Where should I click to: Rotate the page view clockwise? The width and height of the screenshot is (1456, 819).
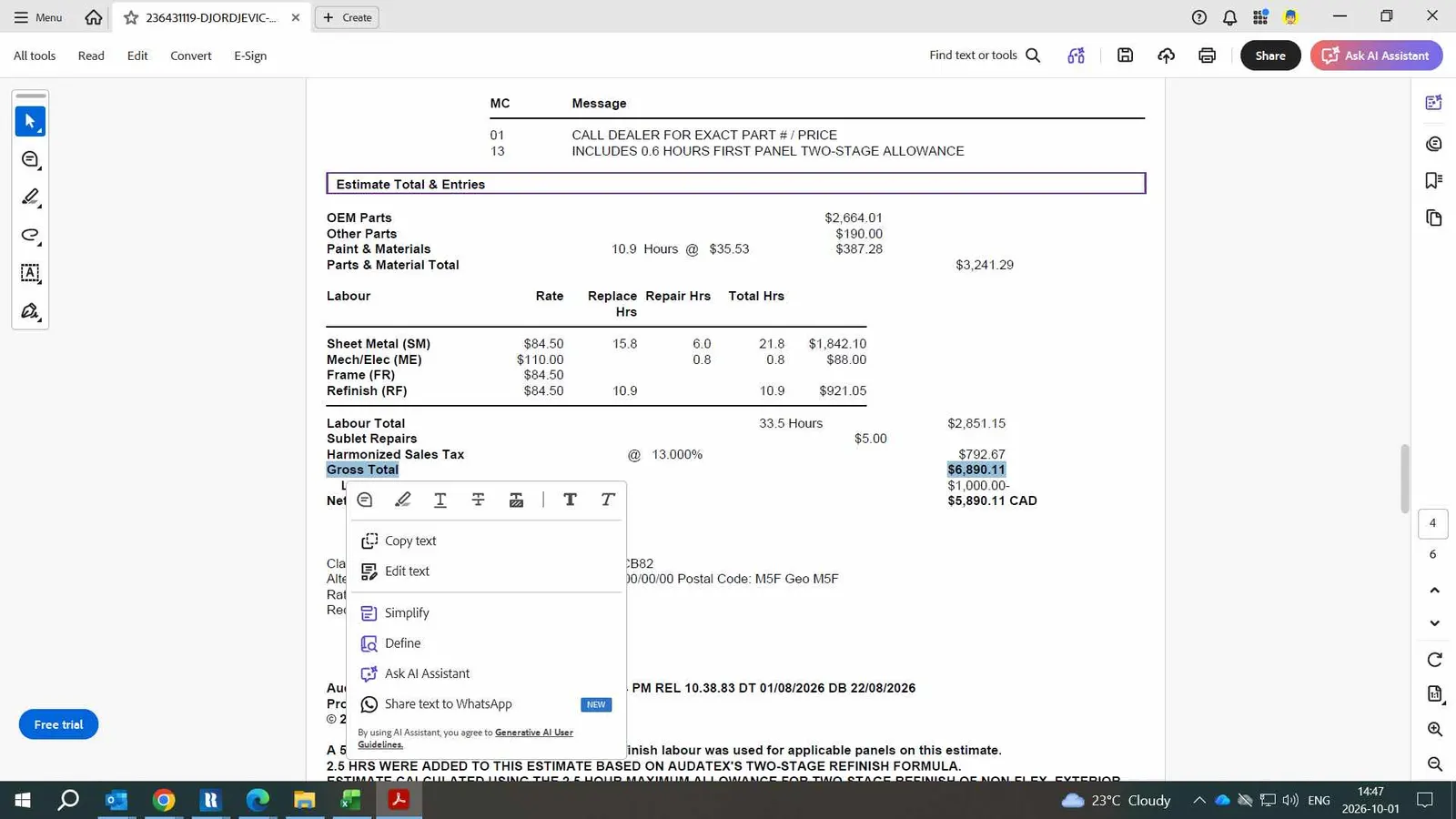pyautogui.click(x=1434, y=659)
